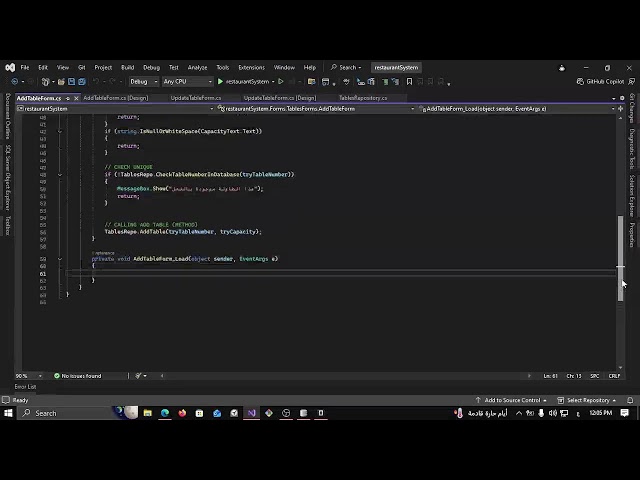This screenshot has width=640, height=480.
Task: Open the Analyze menu
Action: (x=197, y=67)
